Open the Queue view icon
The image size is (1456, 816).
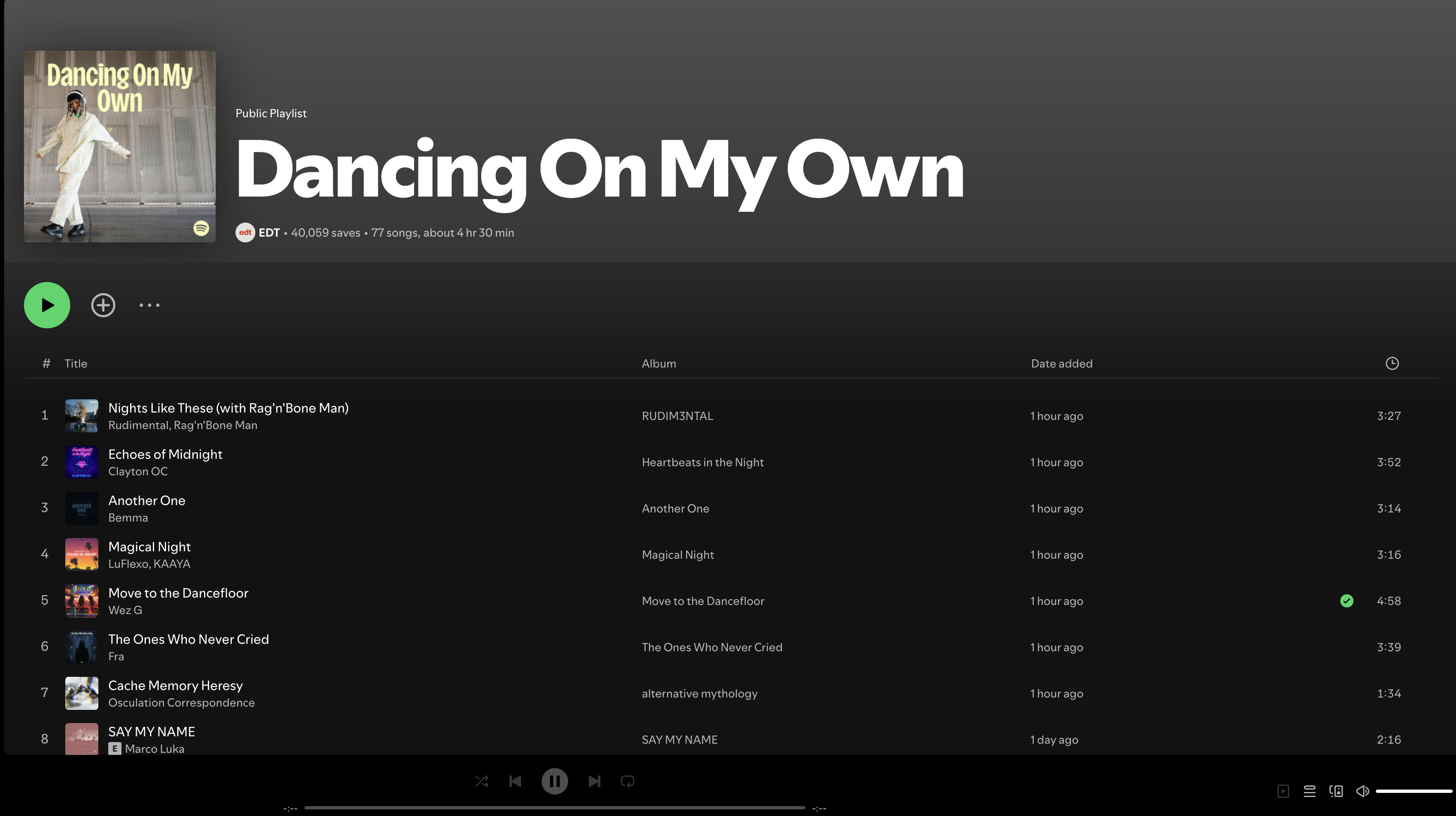(1309, 791)
